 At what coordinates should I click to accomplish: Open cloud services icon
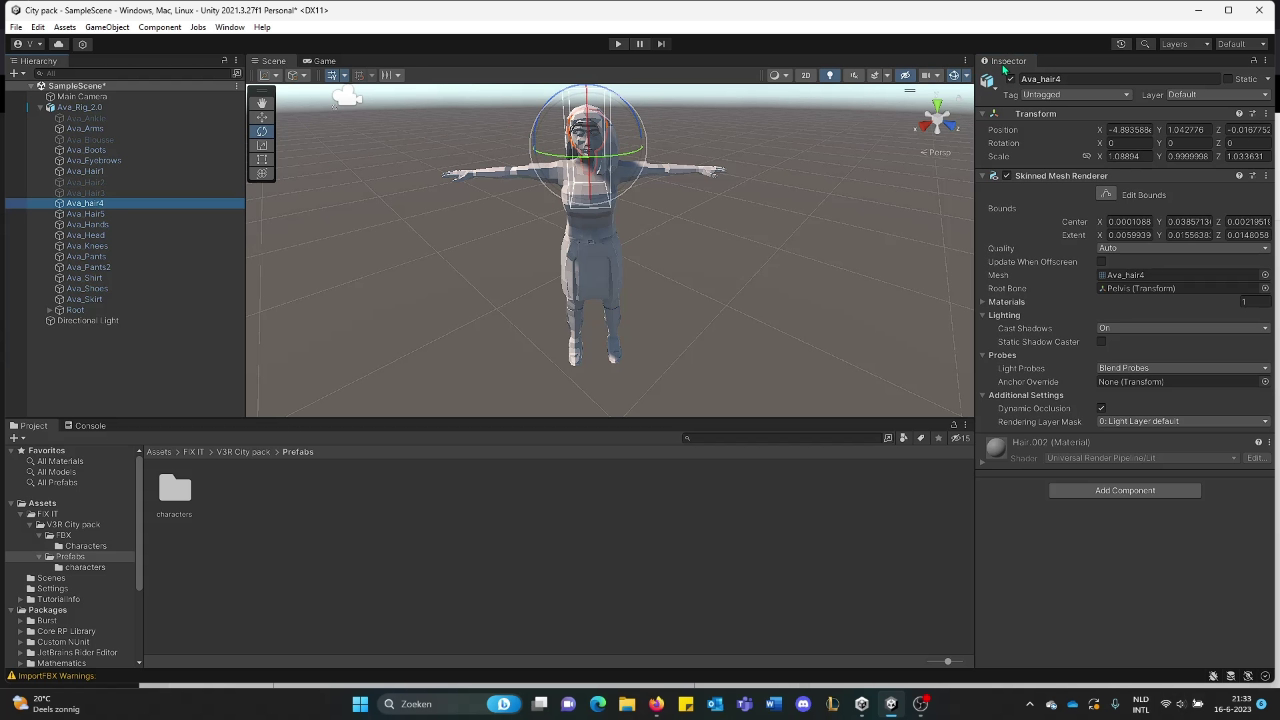point(58,44)
